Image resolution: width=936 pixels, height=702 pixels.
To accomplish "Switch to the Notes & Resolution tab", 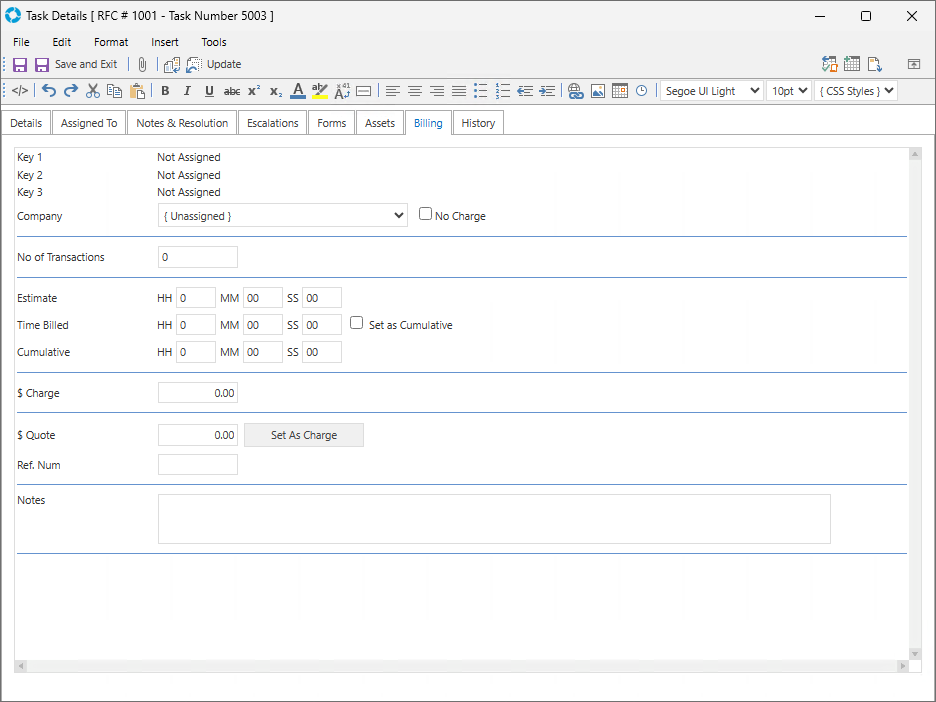I will click(x=182, y=123).
